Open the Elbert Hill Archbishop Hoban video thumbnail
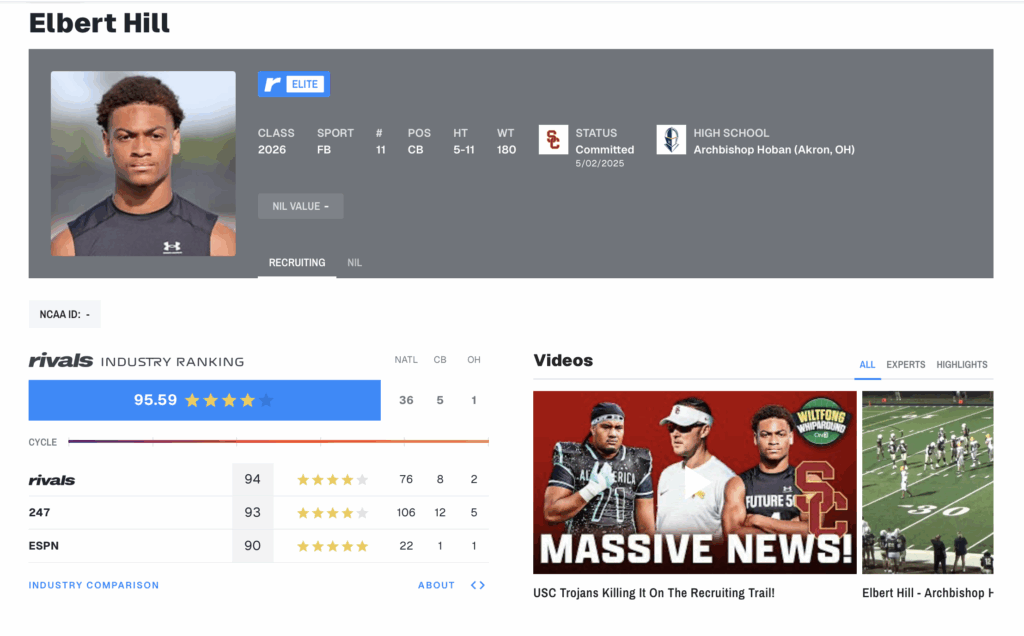 click(927, 483)
